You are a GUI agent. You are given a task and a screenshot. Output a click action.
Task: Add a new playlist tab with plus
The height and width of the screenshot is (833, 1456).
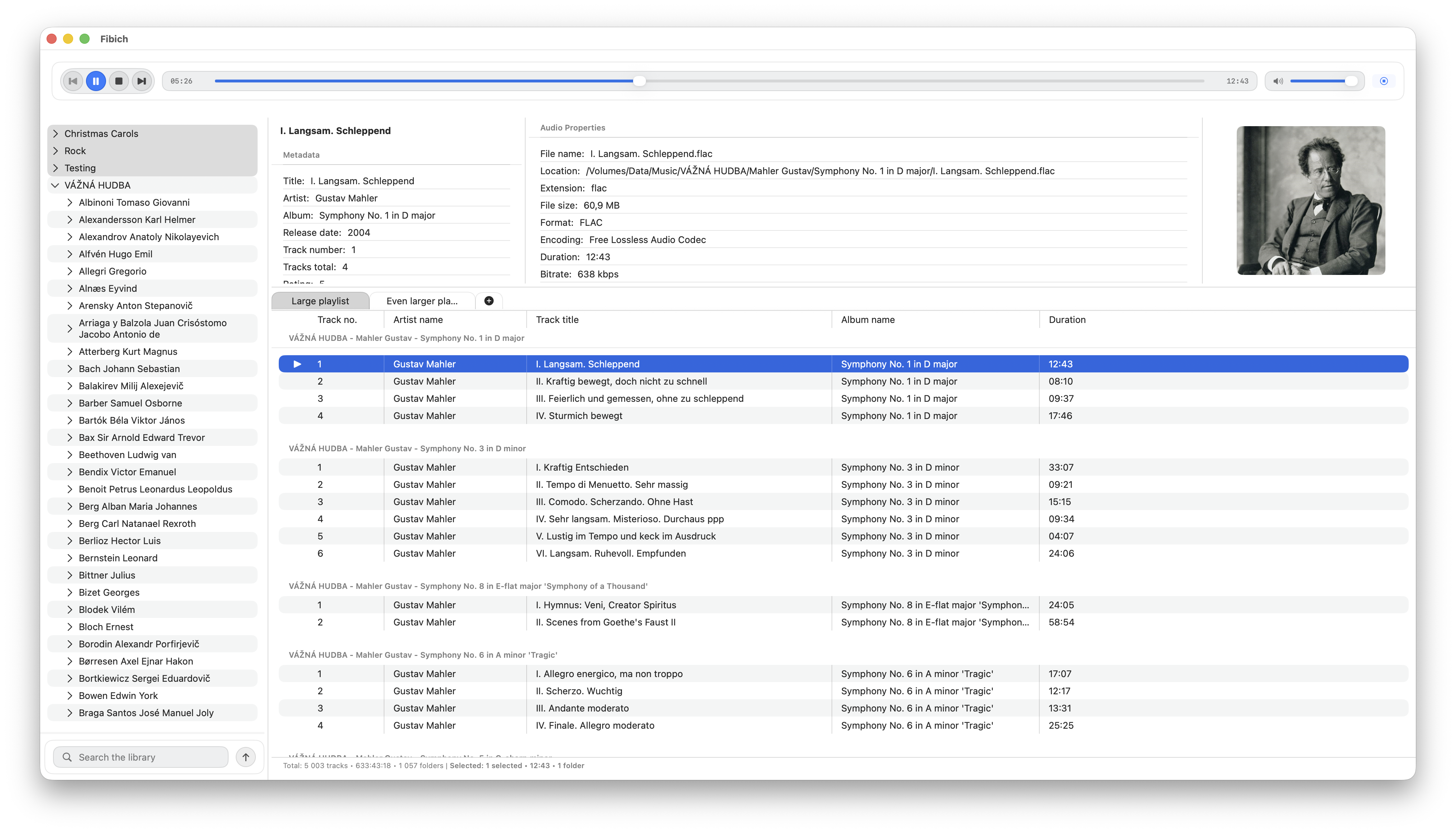(x=489, y=301)
